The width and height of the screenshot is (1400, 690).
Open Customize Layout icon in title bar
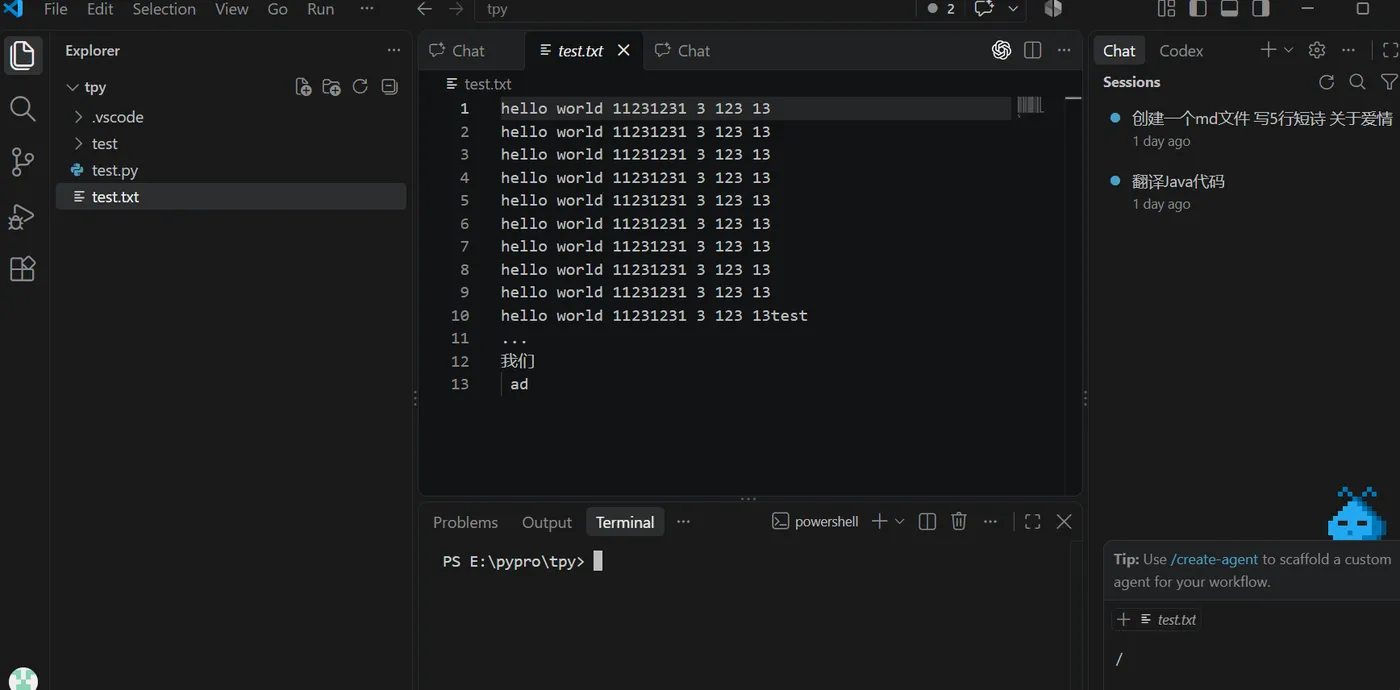pyautogui.click(x=1166, y=9)
